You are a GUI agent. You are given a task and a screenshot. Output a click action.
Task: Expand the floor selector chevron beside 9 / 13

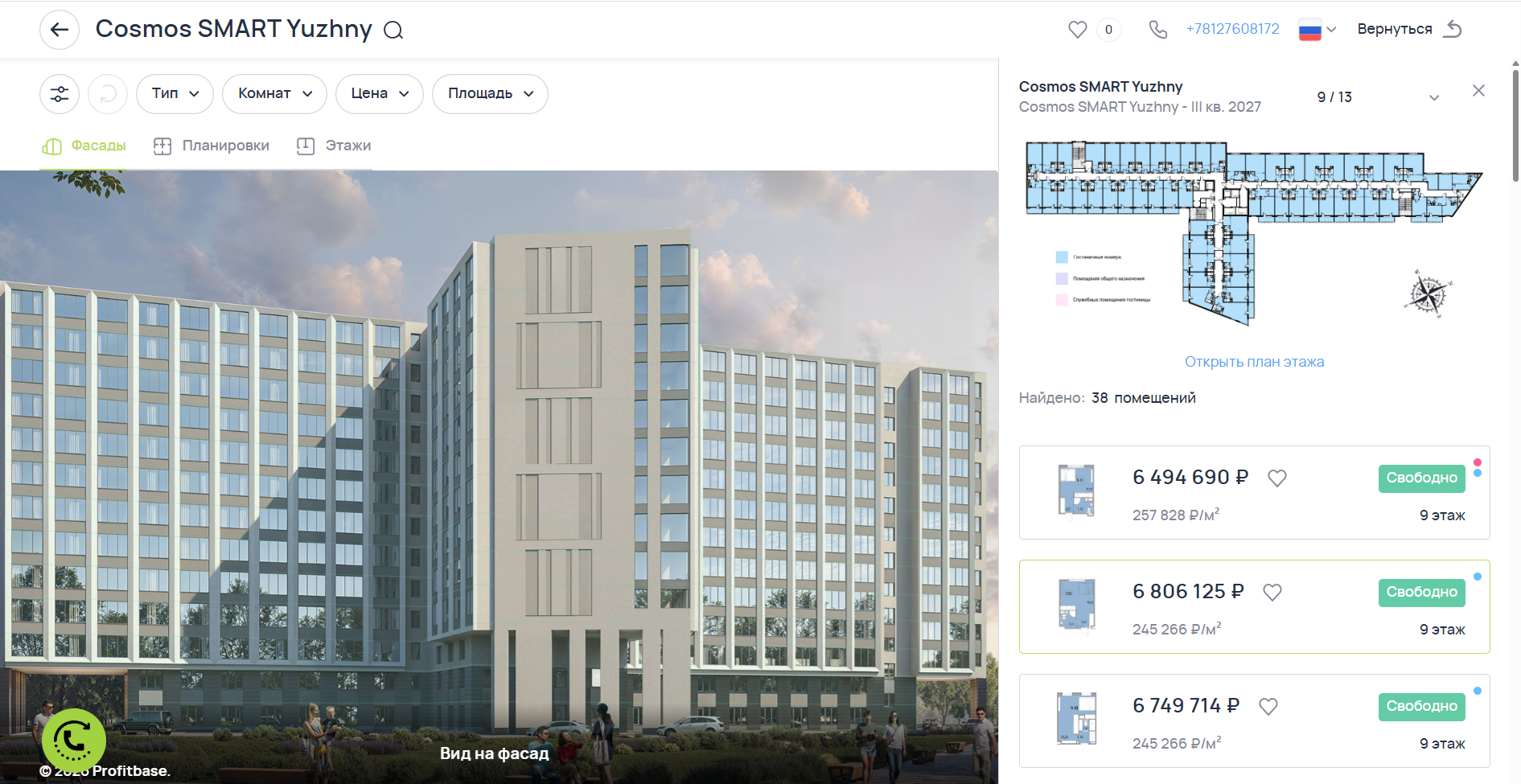click(1434, 97)
